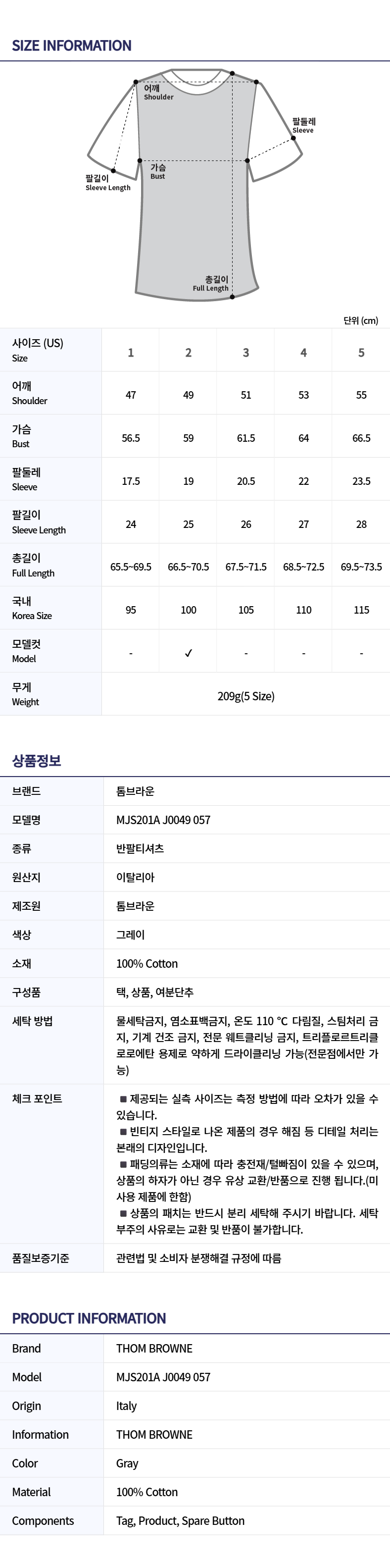Click the Tag, Product, Spare Button text
The image size is (390, 1568).
[180, 1520]
